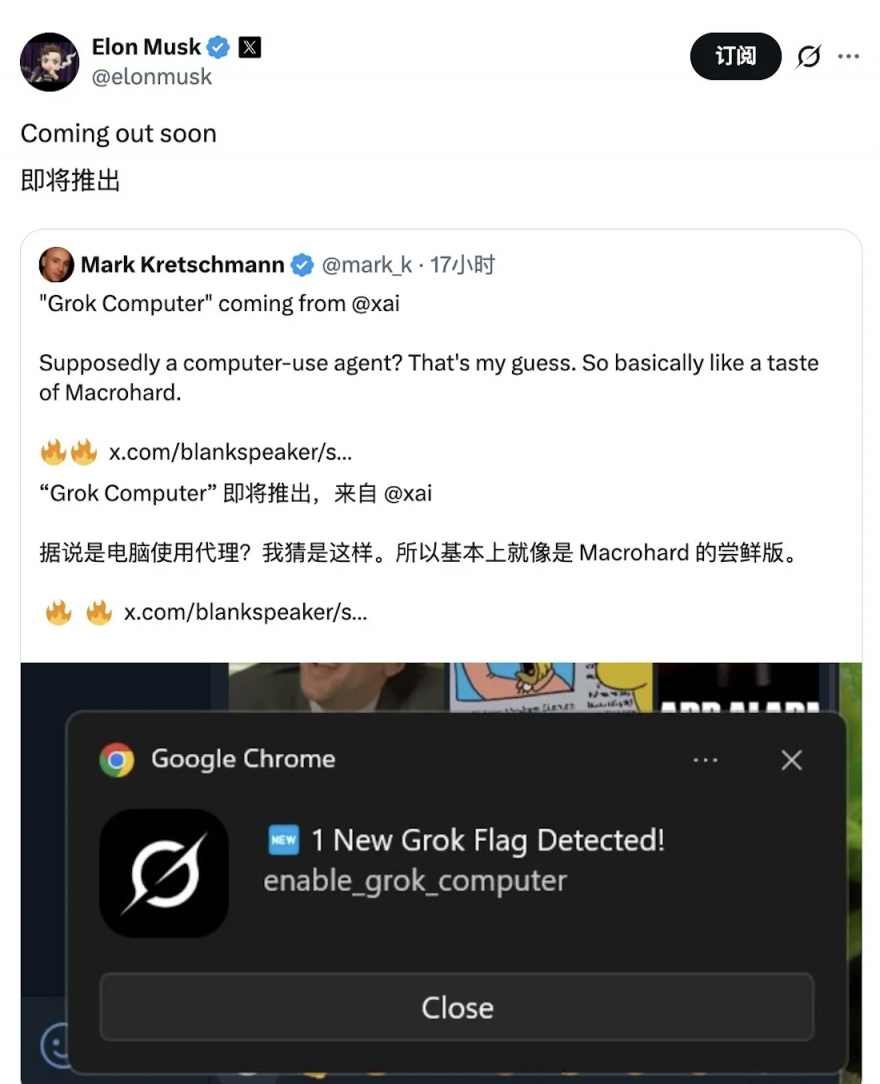880x1084 pixels.
Task: Open the first x.com/blankspeaker link
Action: [230, 452]
